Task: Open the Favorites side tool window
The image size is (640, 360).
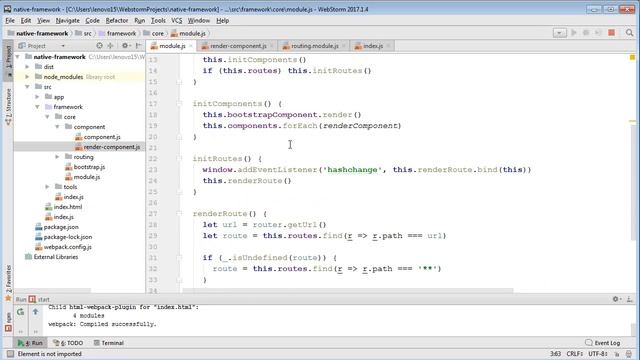Action: pos(8,283)
